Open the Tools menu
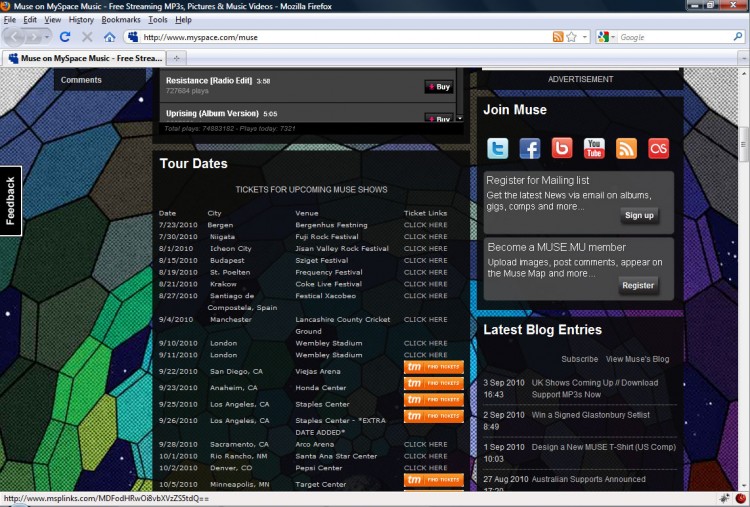 coord(157,20)
